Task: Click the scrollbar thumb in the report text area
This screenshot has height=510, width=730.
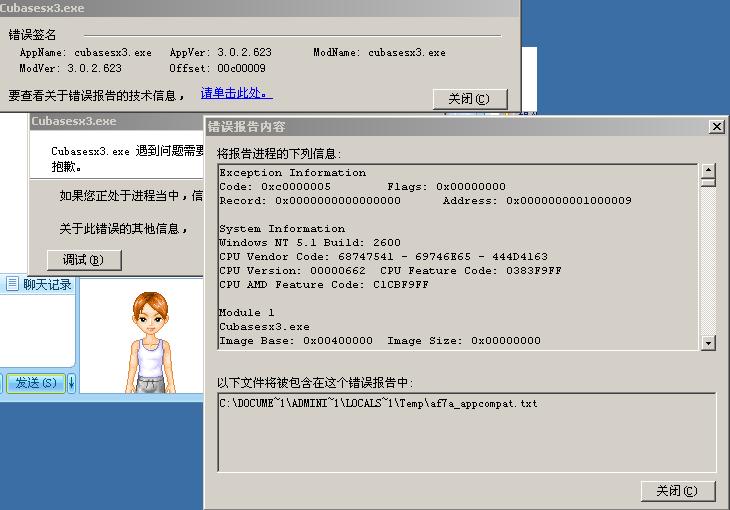Action: click(x=708, y=182)
